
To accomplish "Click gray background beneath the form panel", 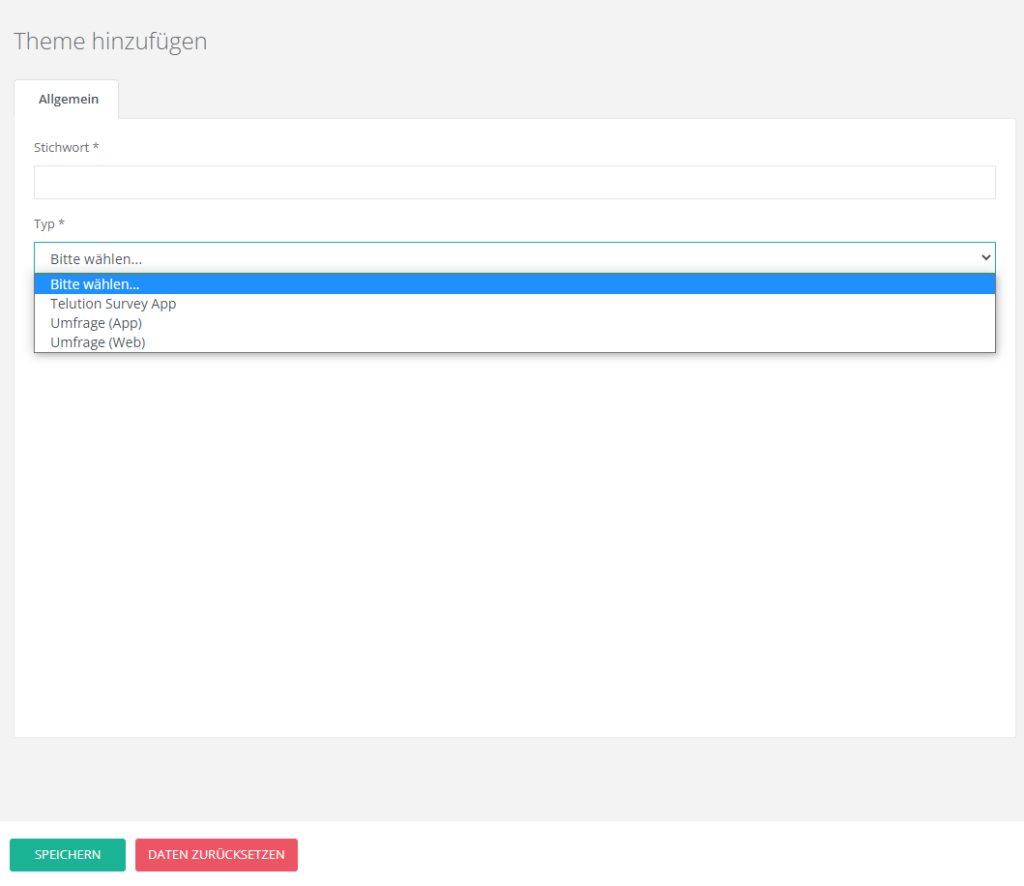I will (514, 778).
